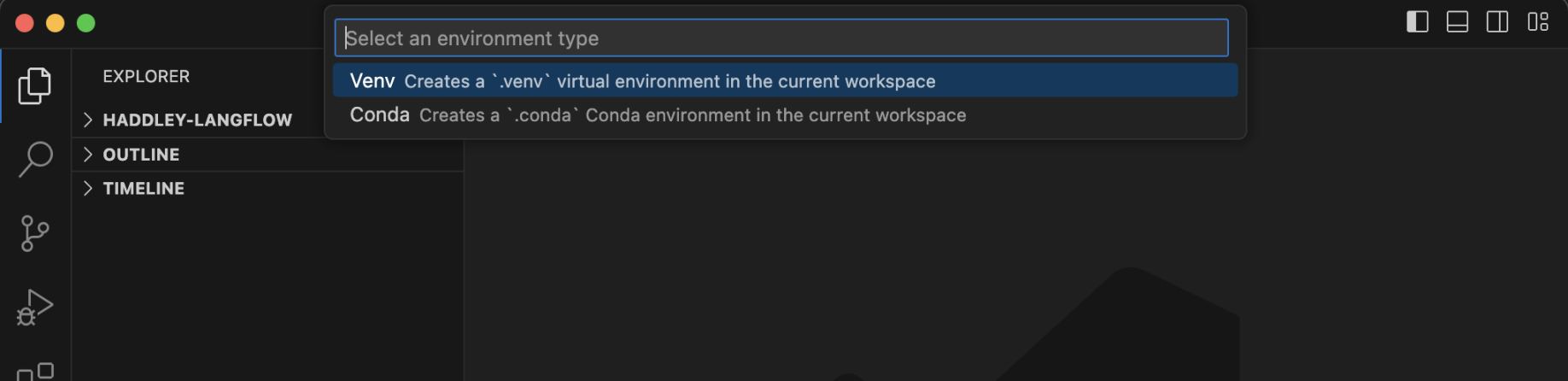Click the Customize Layout icon
1568x381 pixels.
coord(1537,22)
